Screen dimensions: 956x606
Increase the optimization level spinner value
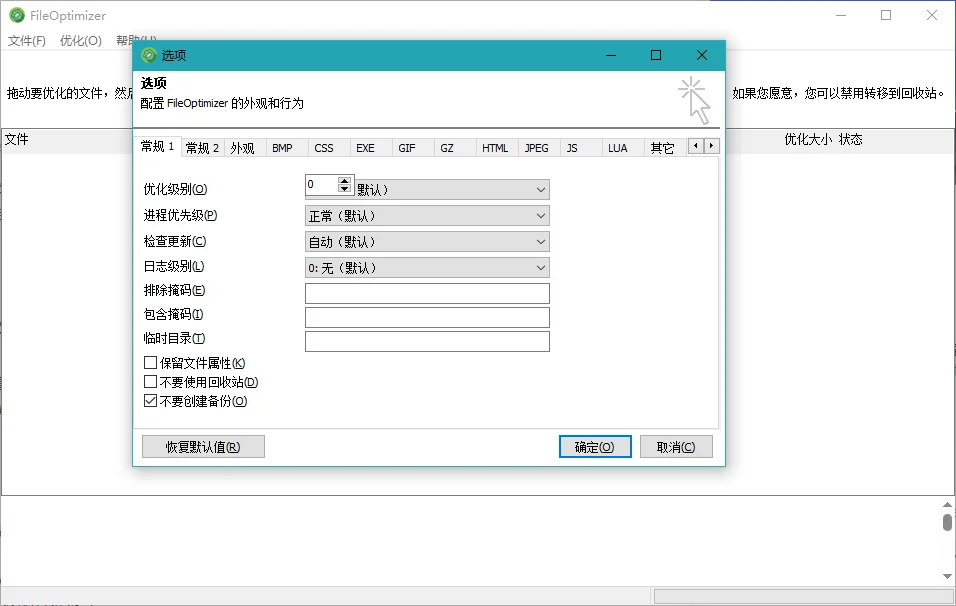[344, 180]
